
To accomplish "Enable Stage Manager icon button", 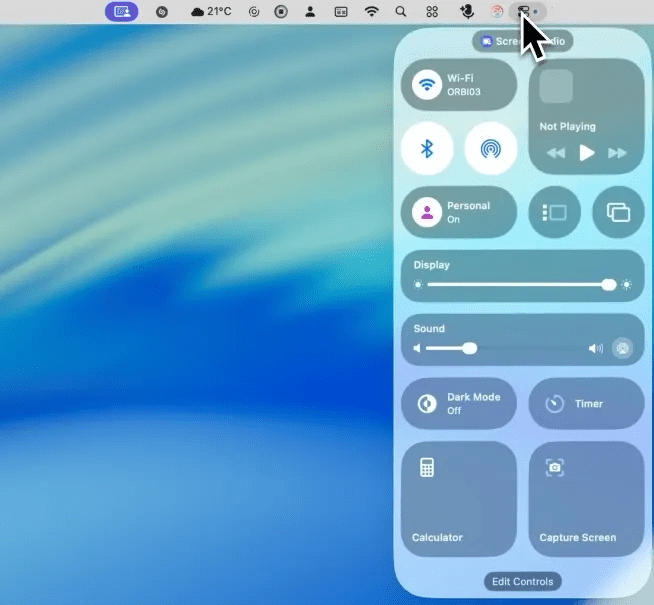I will coord(554,212).
